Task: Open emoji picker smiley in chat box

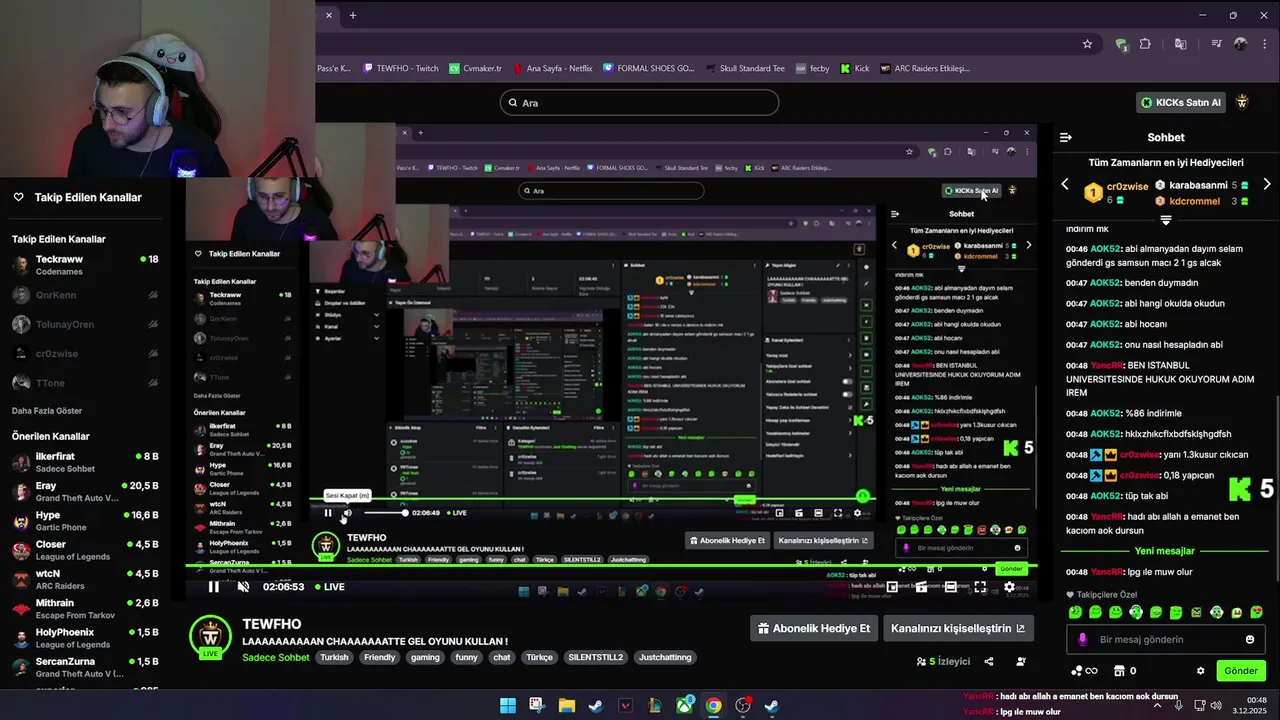Action: (1250, 639)
